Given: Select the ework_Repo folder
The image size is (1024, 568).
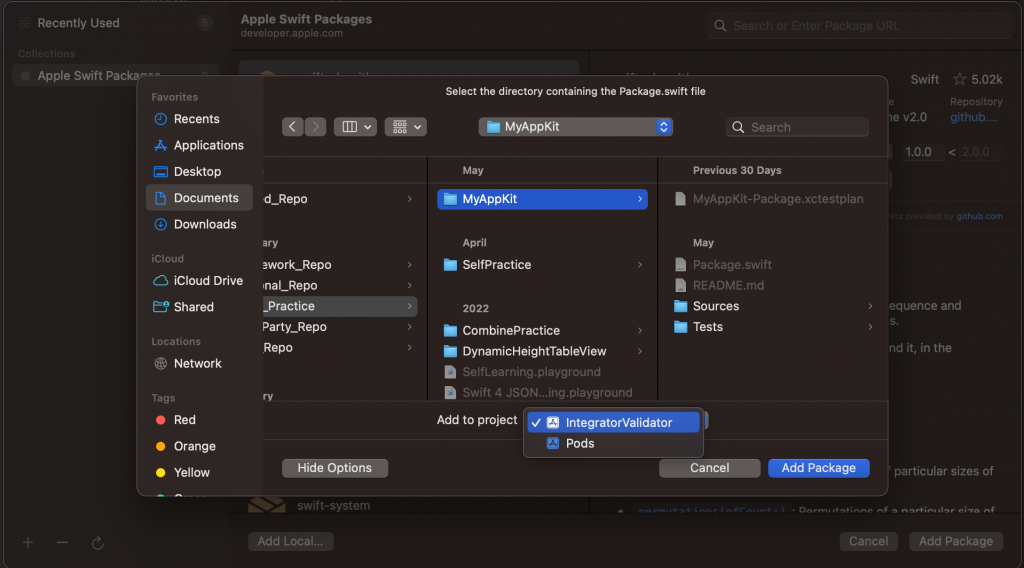Looking at the screenshot, I should (340, 264).
